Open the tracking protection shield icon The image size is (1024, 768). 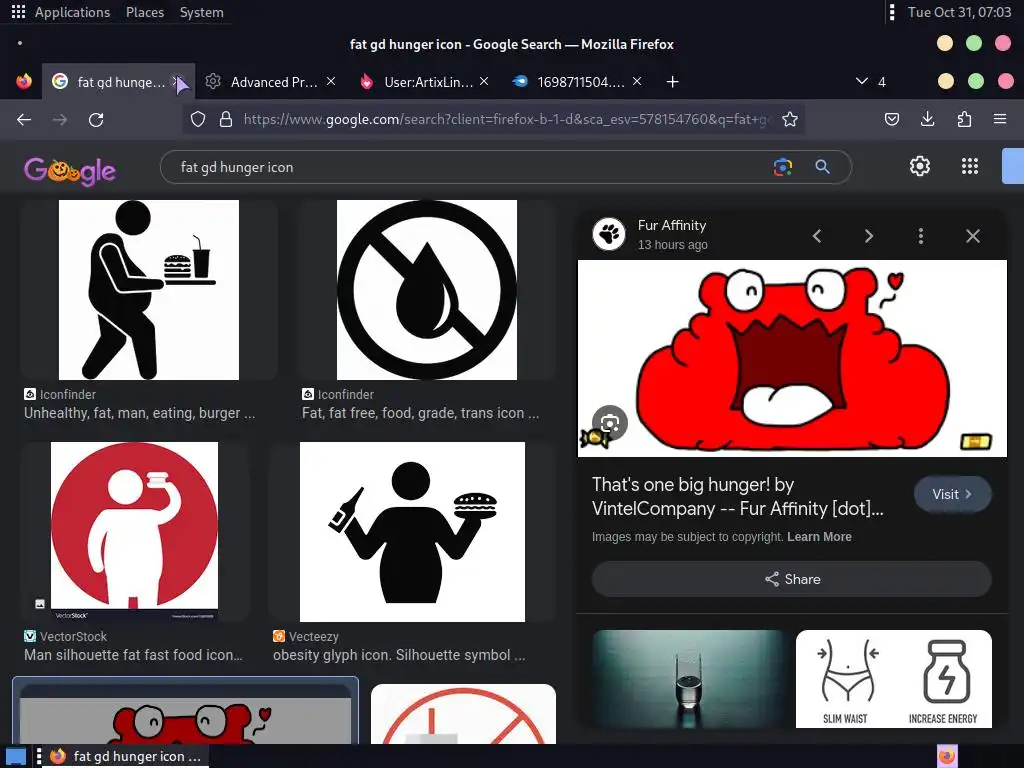[198, 119]
